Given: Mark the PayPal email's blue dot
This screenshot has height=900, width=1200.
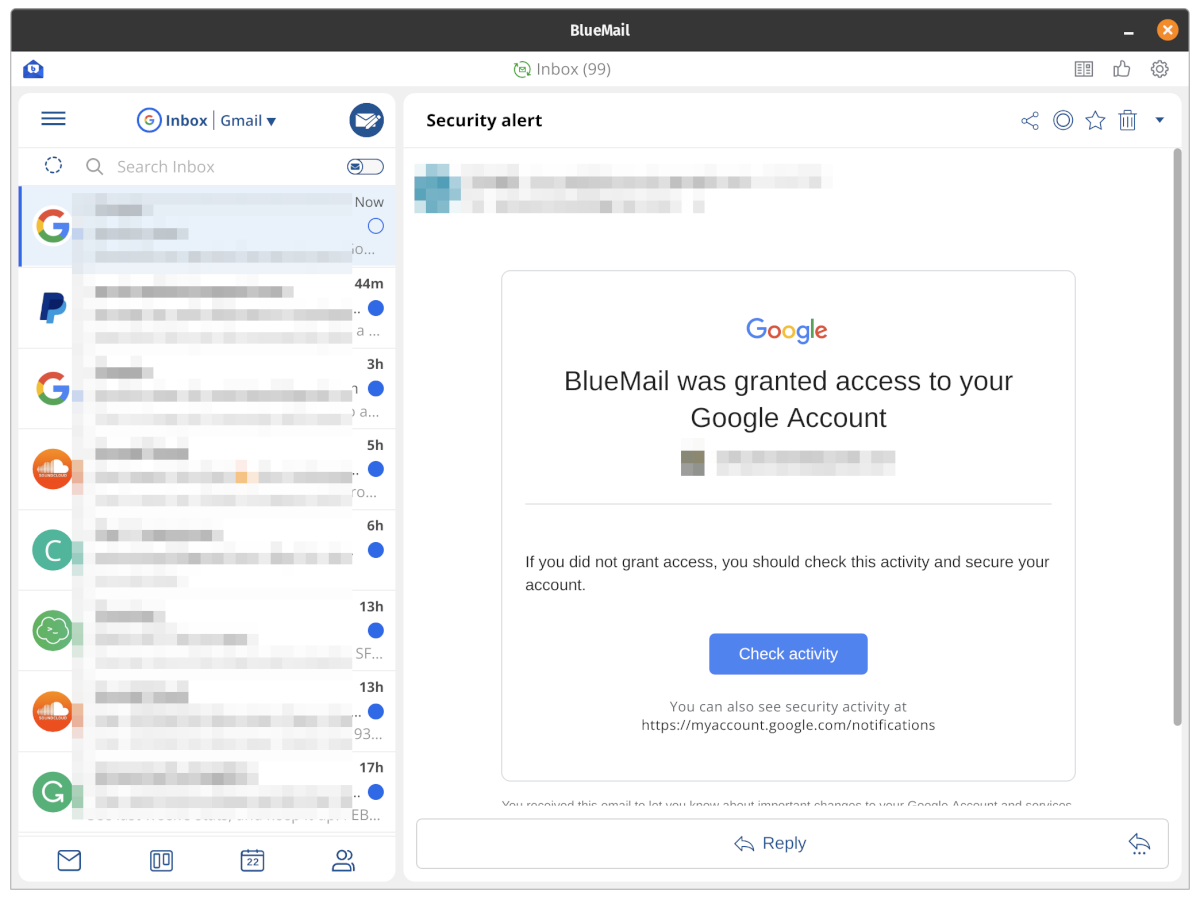Looking at the screenshot, I should 376,308.
